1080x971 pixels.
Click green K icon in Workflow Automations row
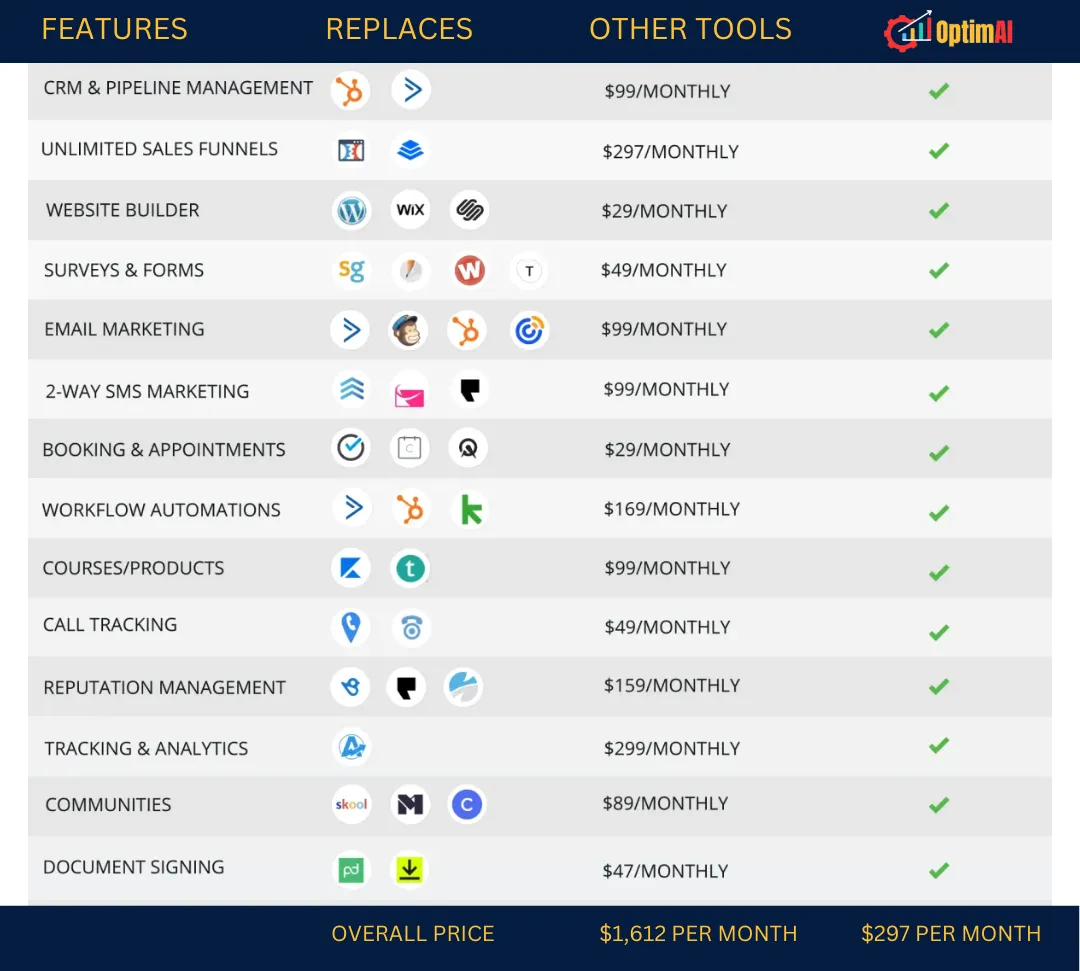(x=471, y=510)
